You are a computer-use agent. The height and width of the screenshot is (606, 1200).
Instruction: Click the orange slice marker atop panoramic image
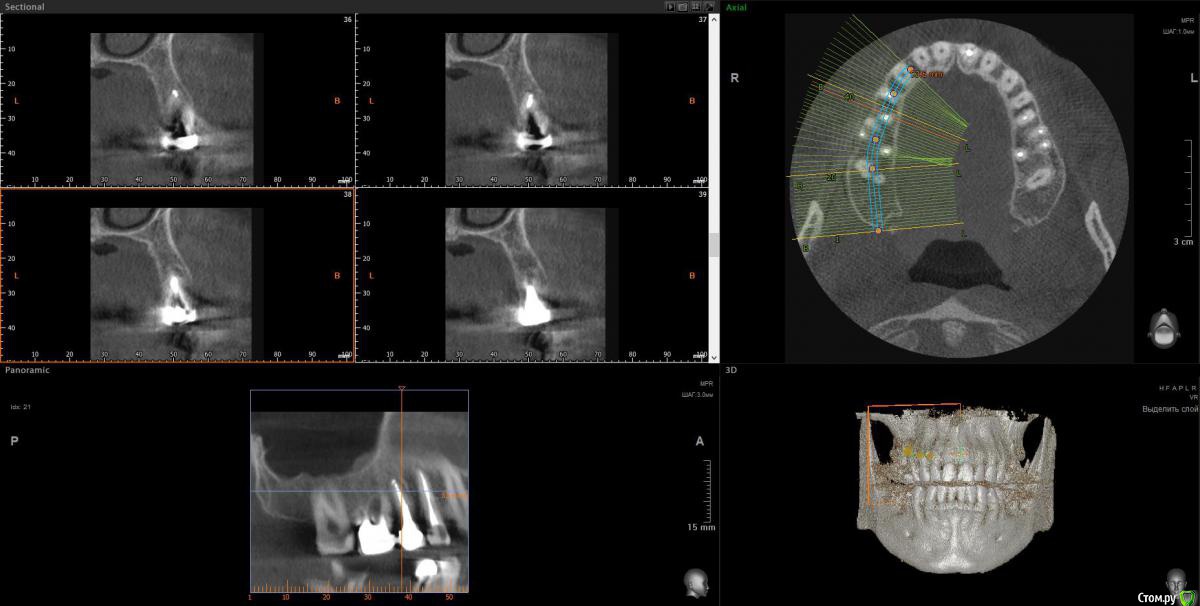[x=401, y=386]
